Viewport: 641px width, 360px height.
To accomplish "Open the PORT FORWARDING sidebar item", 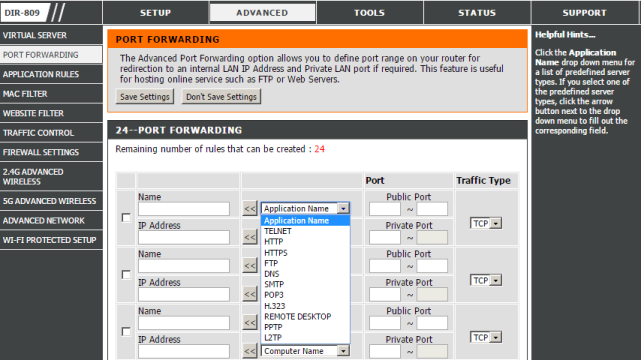I will click(x=51, y=55).
